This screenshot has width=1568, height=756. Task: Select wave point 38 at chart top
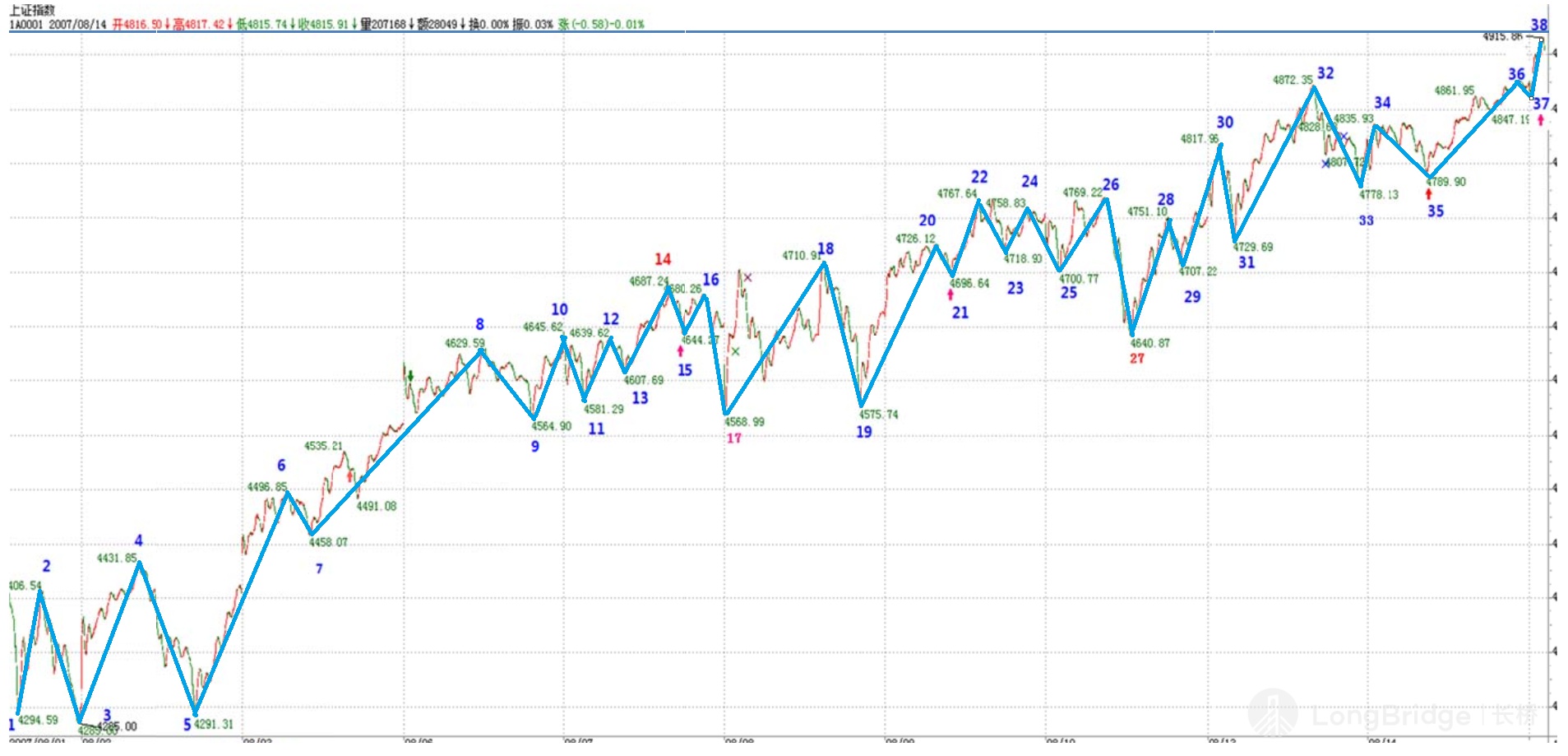coord(1538,26)
